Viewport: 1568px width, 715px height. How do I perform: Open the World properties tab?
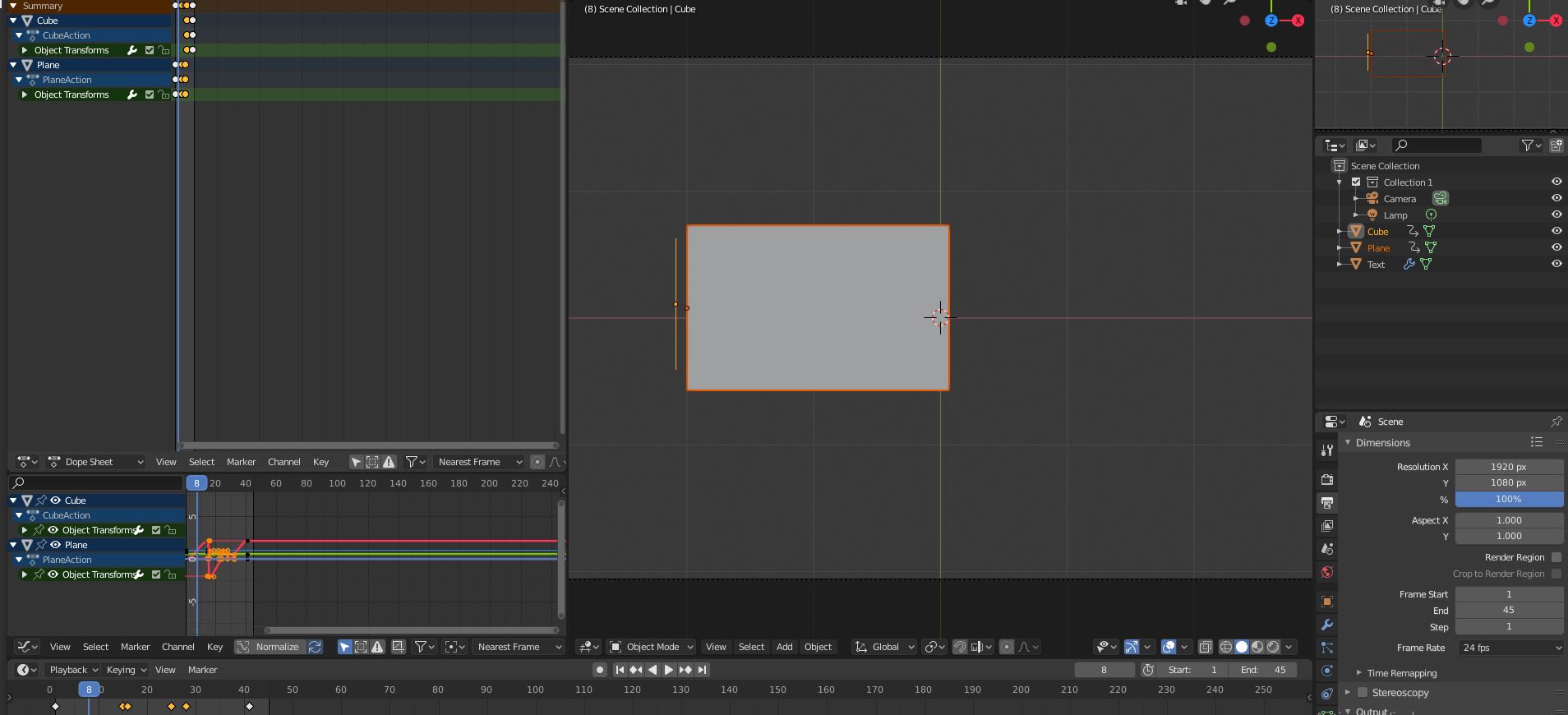[x=1326, y=572]
